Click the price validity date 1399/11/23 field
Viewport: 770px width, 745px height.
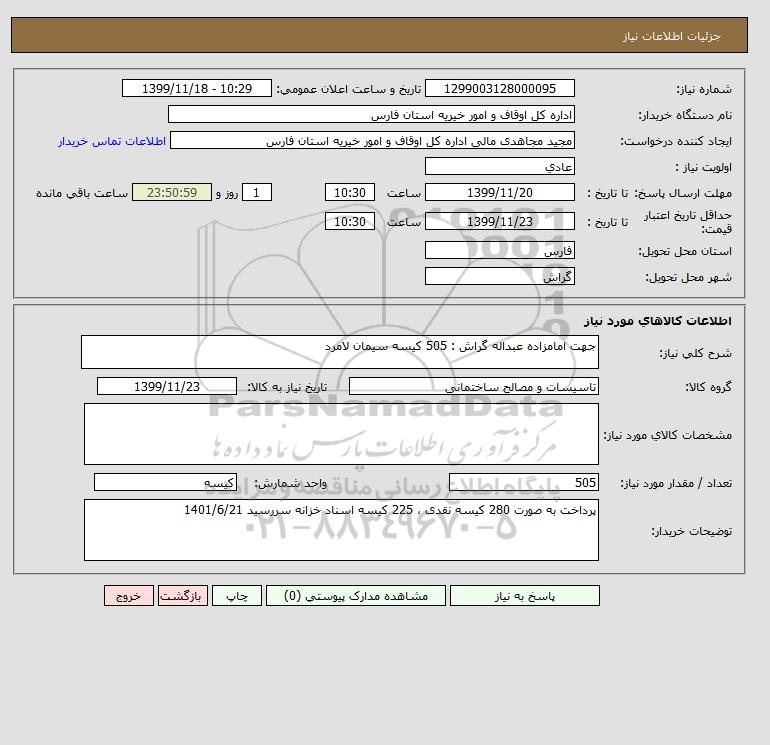pyautogui.click(x=499, y=221)
